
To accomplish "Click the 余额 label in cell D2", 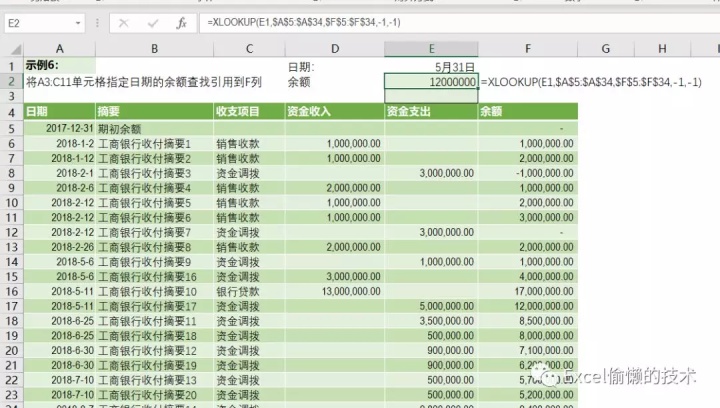I will (299, 82).
